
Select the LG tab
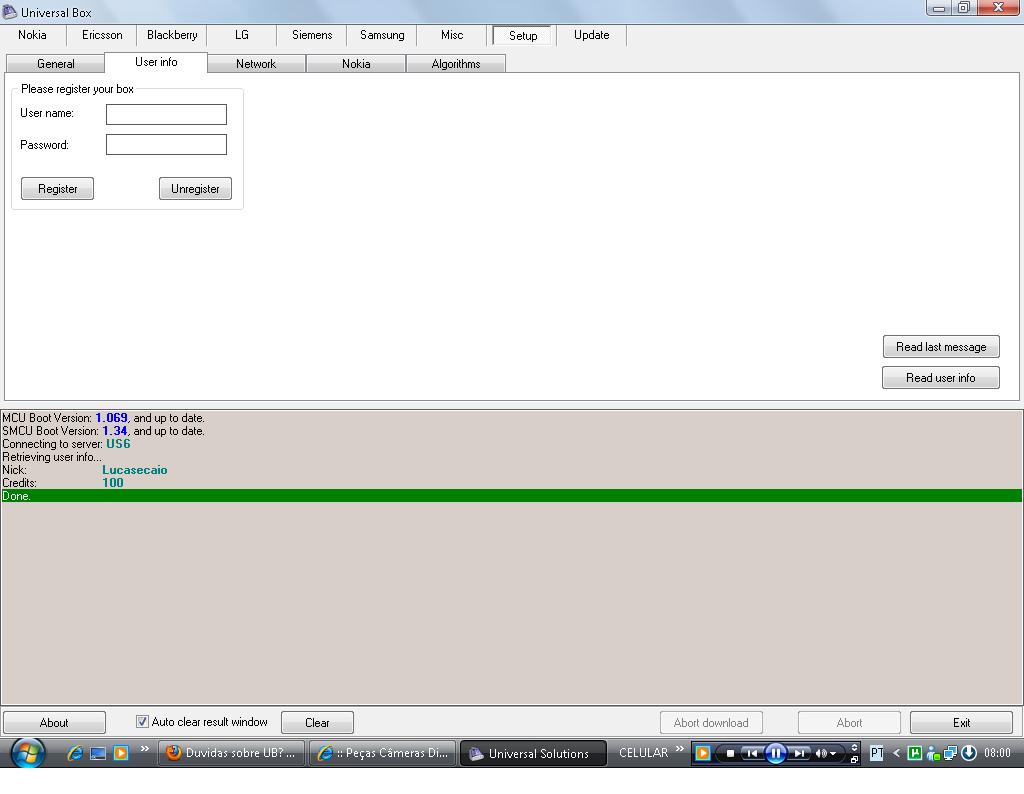pos(242,35)
